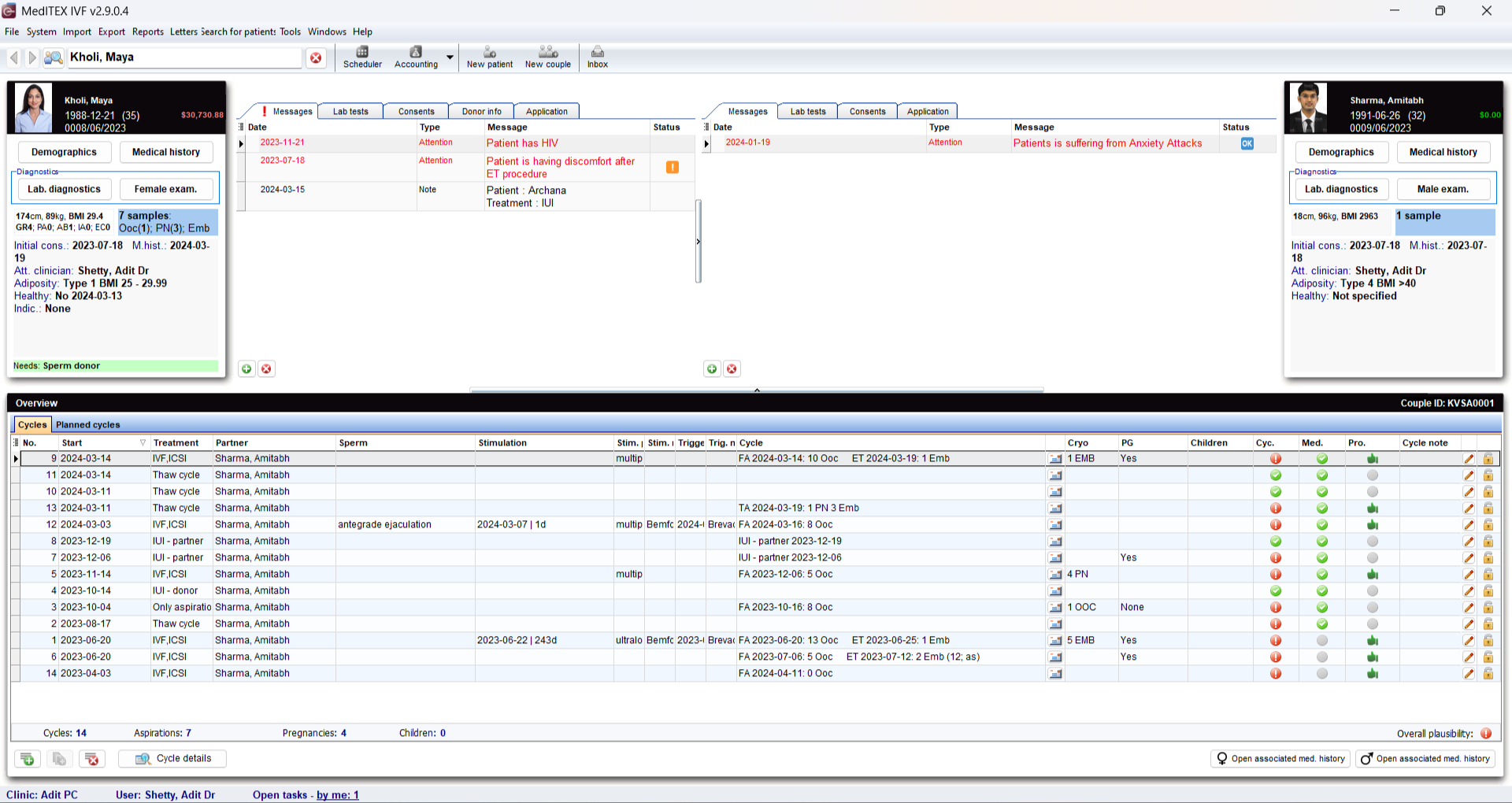Click the Accounting toolbar icon
The height and width of the screenshot is (803, 1512).
pos(416,57)
